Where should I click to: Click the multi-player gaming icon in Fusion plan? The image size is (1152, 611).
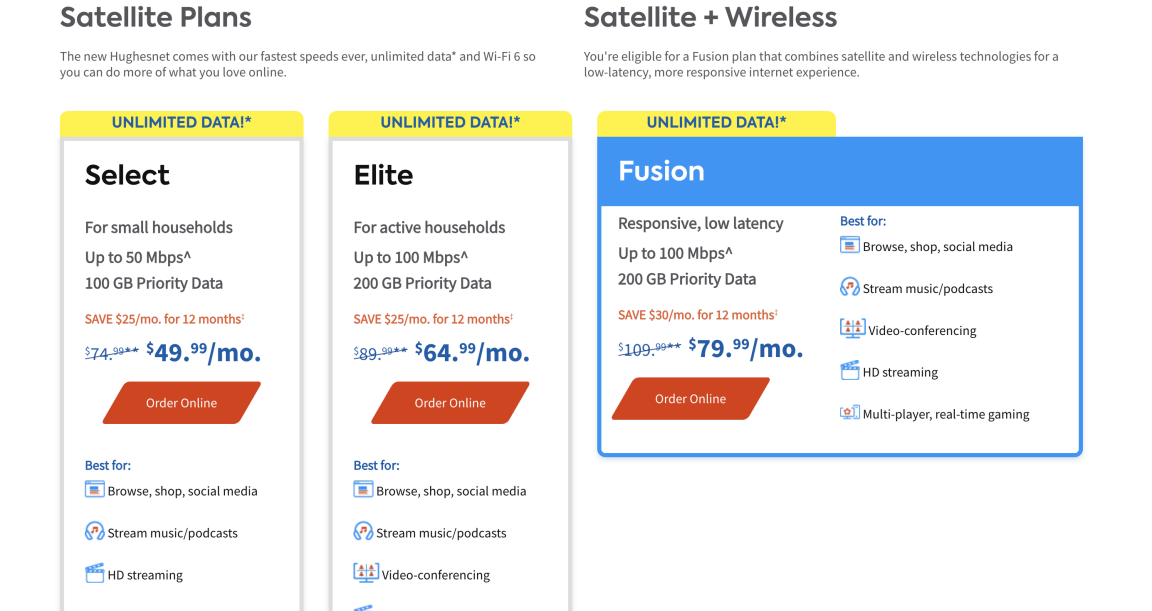[x=850, y=412]
